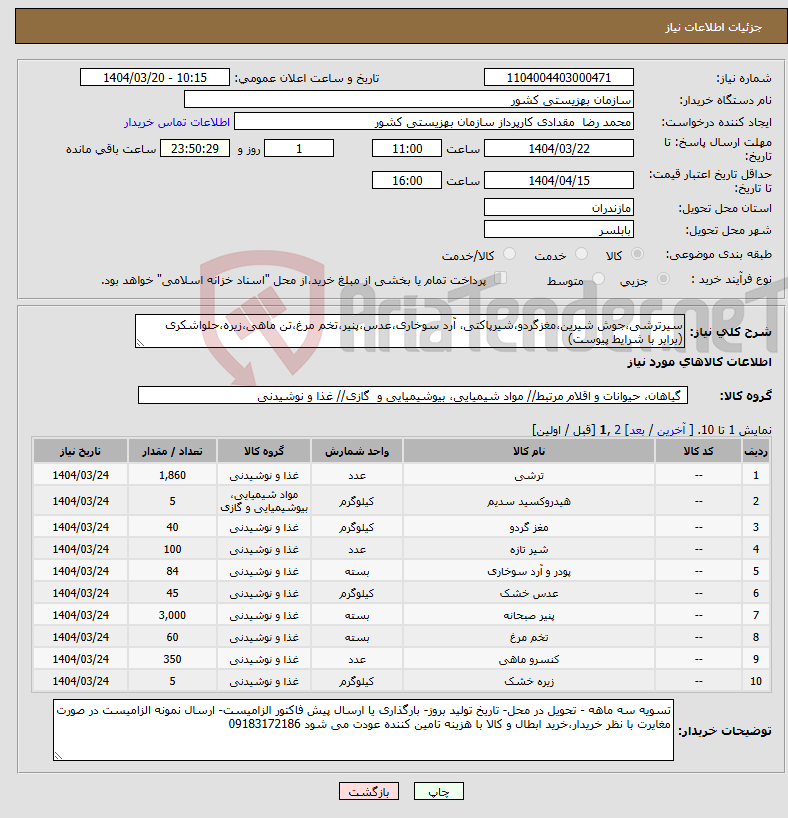Click the resize grip of description box
The image size is (788, 818).
[140, 343]
